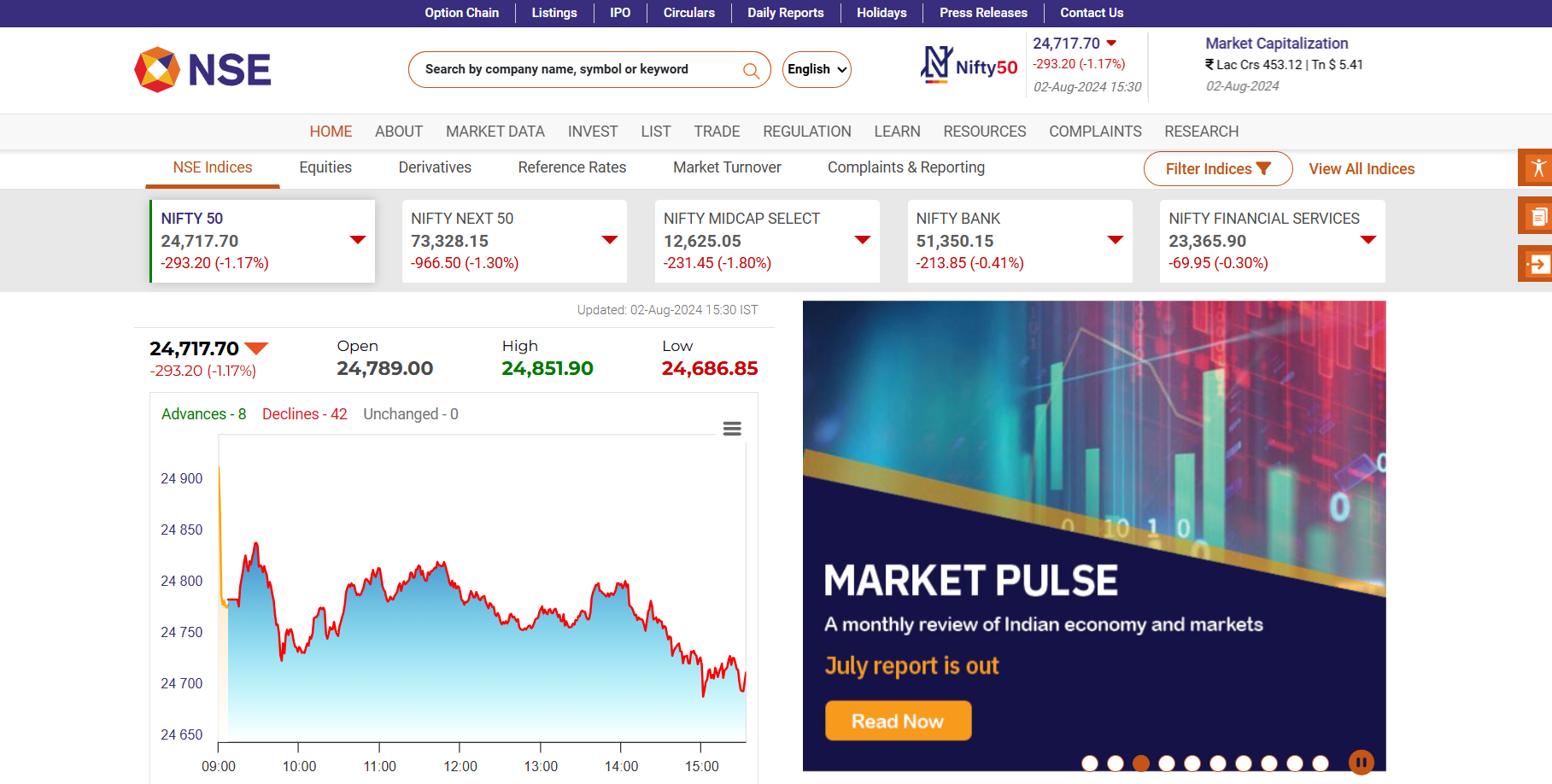Screen dimensions: 1552x784
Task: Switch to the Derivatives tab
Action: click(435, 167)
